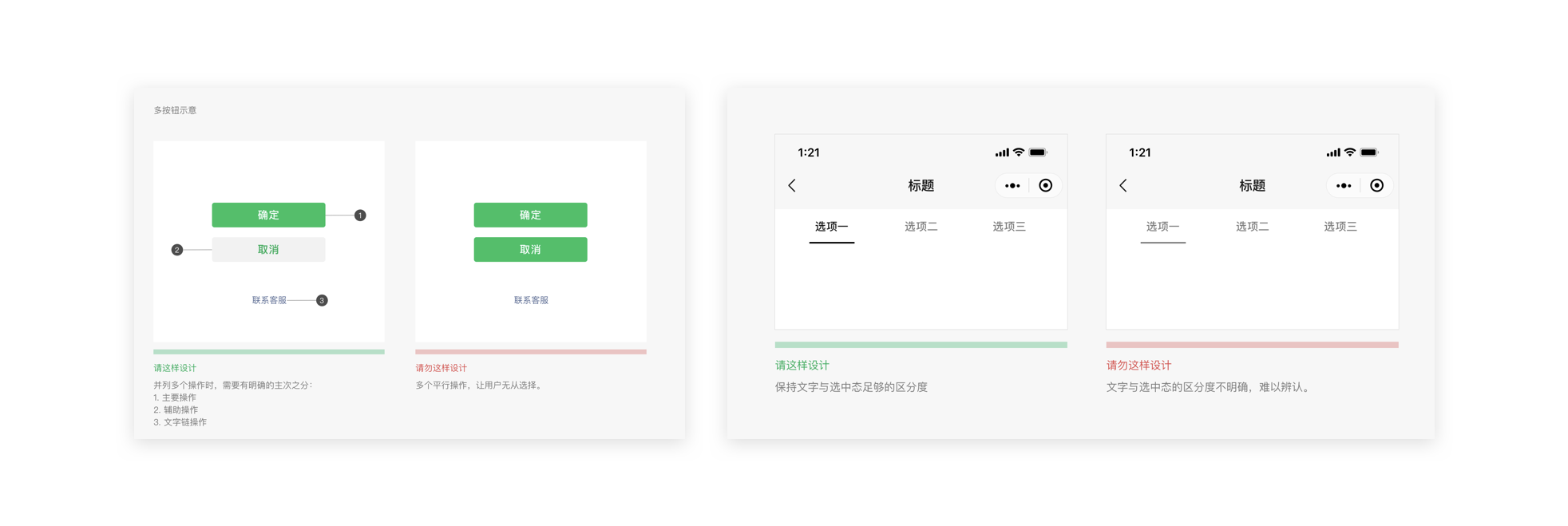
Task: Click the text 保持文字与选中态足够的区分度
Action: click(x=852, y=387)
